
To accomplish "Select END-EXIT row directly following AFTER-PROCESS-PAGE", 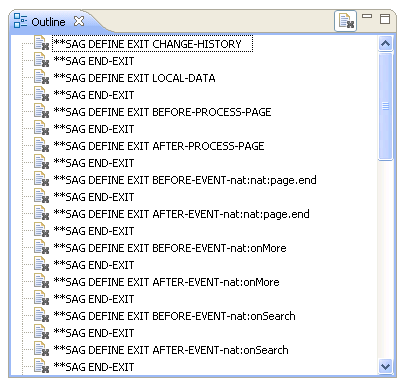I will click(94, 163).
